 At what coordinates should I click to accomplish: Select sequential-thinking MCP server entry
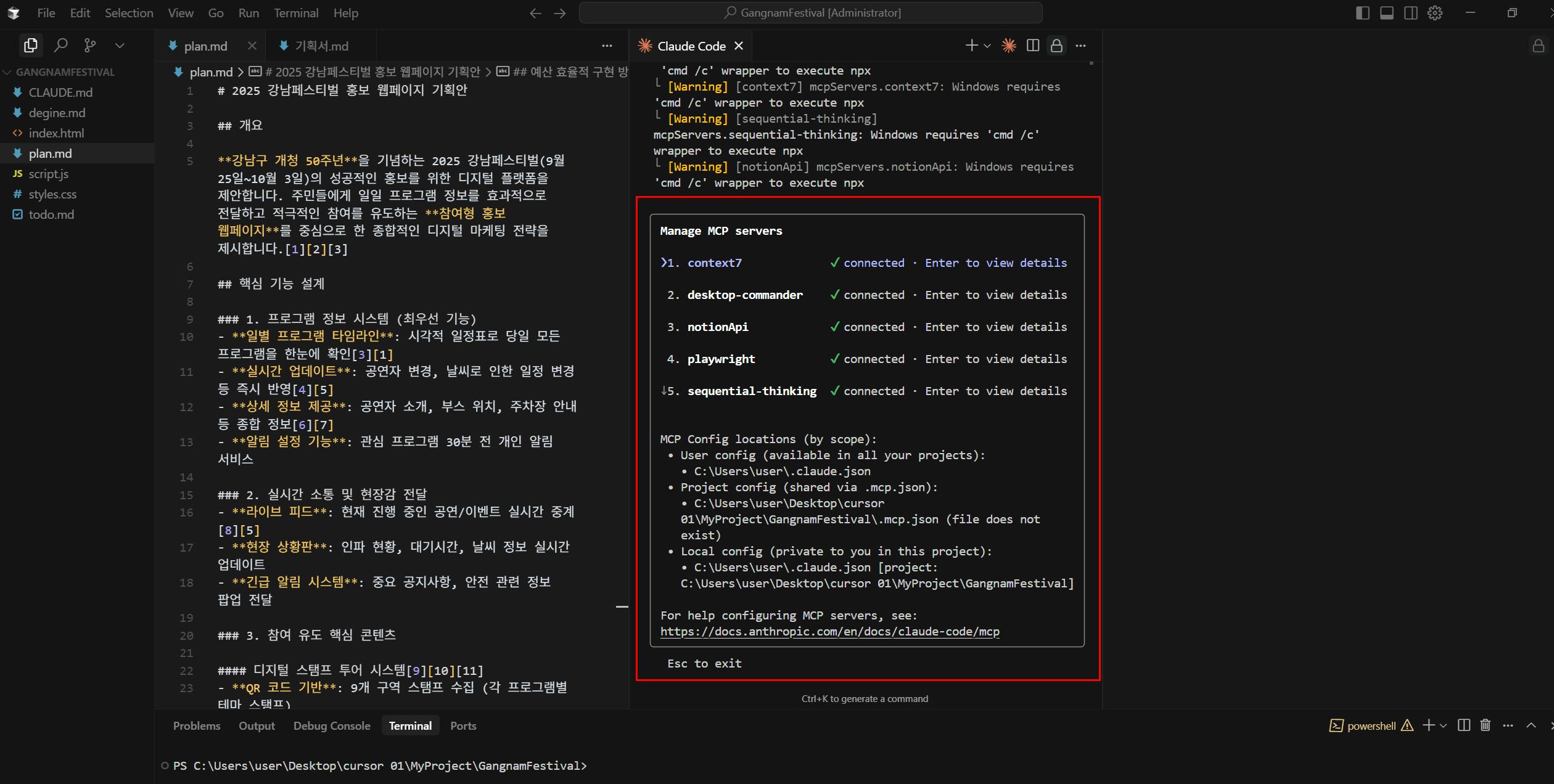pos(863,391)
